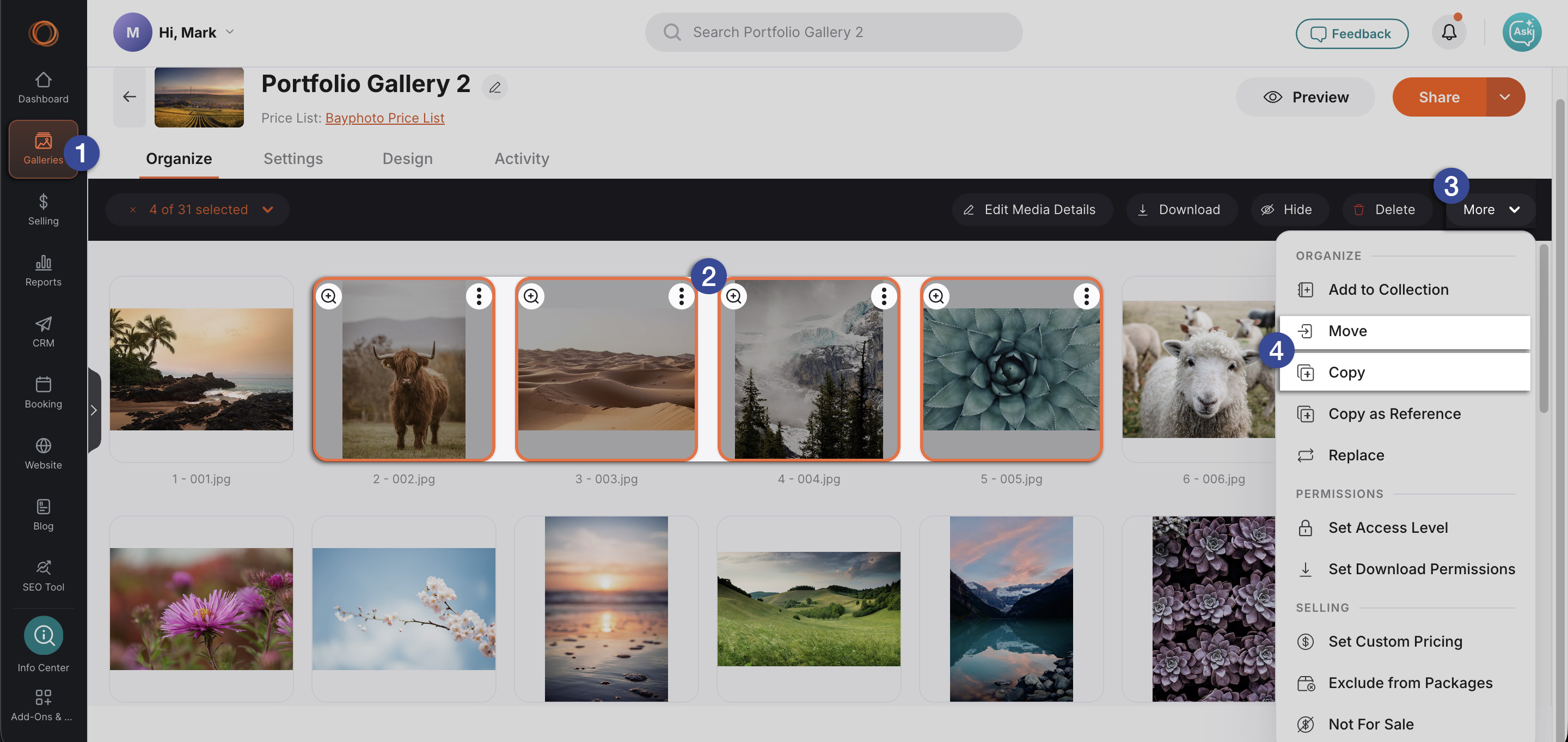The height and width of the screenshot is (742, 1568).
Task: Select Copy in the More menu
Action: coord(1405,372)
